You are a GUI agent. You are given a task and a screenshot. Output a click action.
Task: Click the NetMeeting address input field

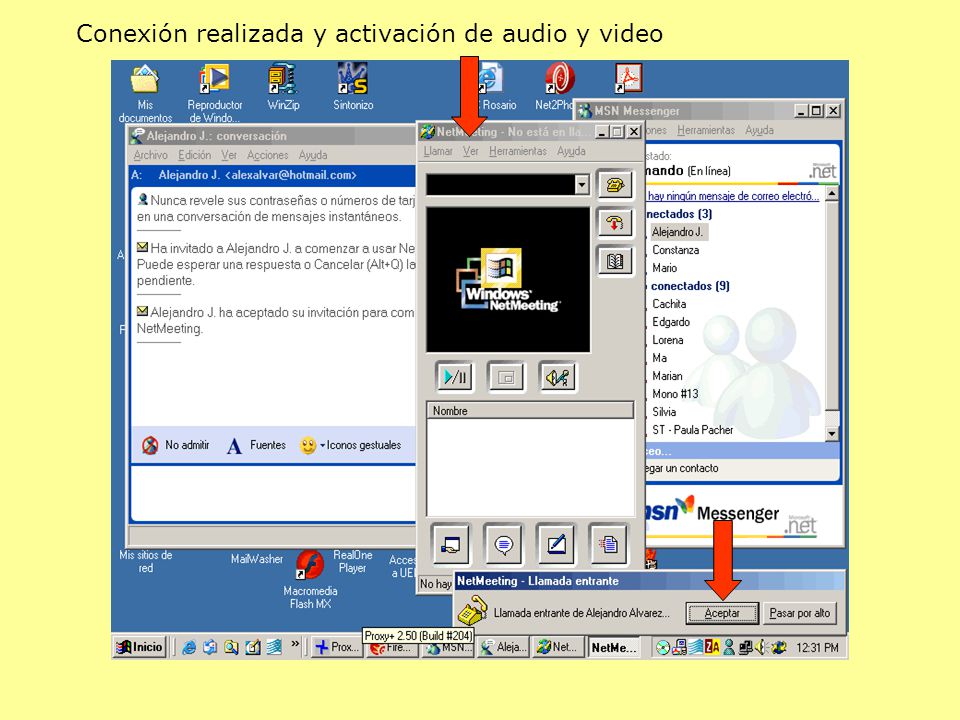[x=500, y=184]
